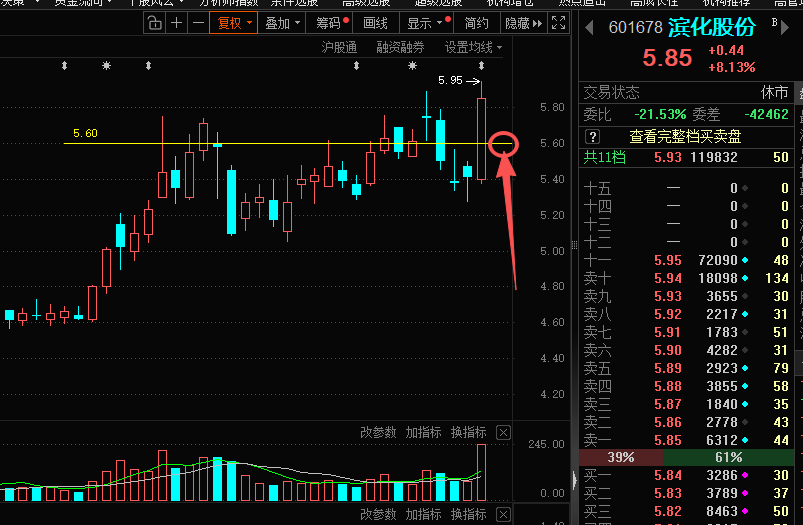Image resolution: width=803 pixels, height=525 pixels.
Task: Click diamond icon in 卖八 row
Action: point(745,314)
